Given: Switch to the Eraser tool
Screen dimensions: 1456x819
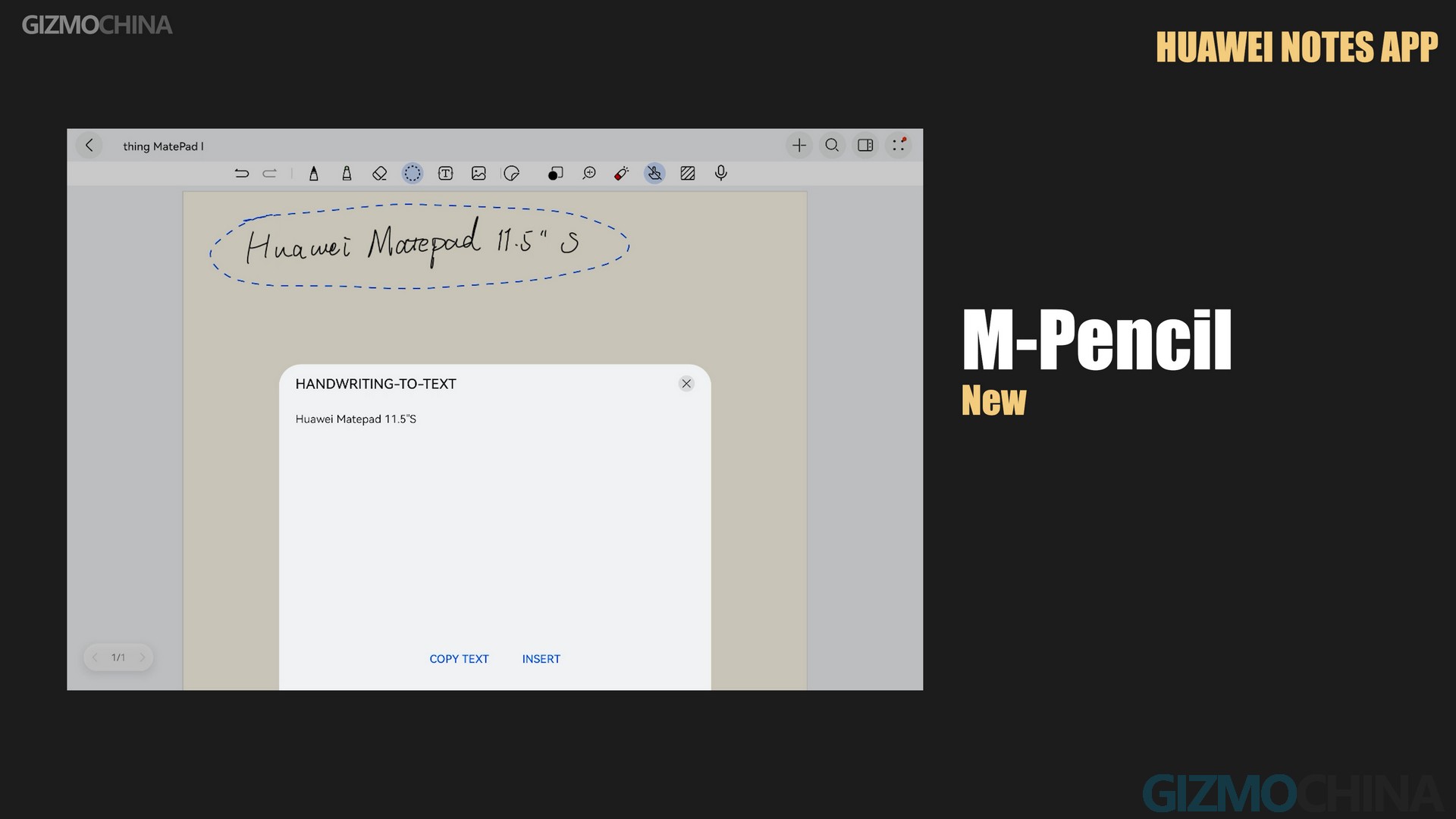Looking at the screenshot, I should [x=379, y=173].
